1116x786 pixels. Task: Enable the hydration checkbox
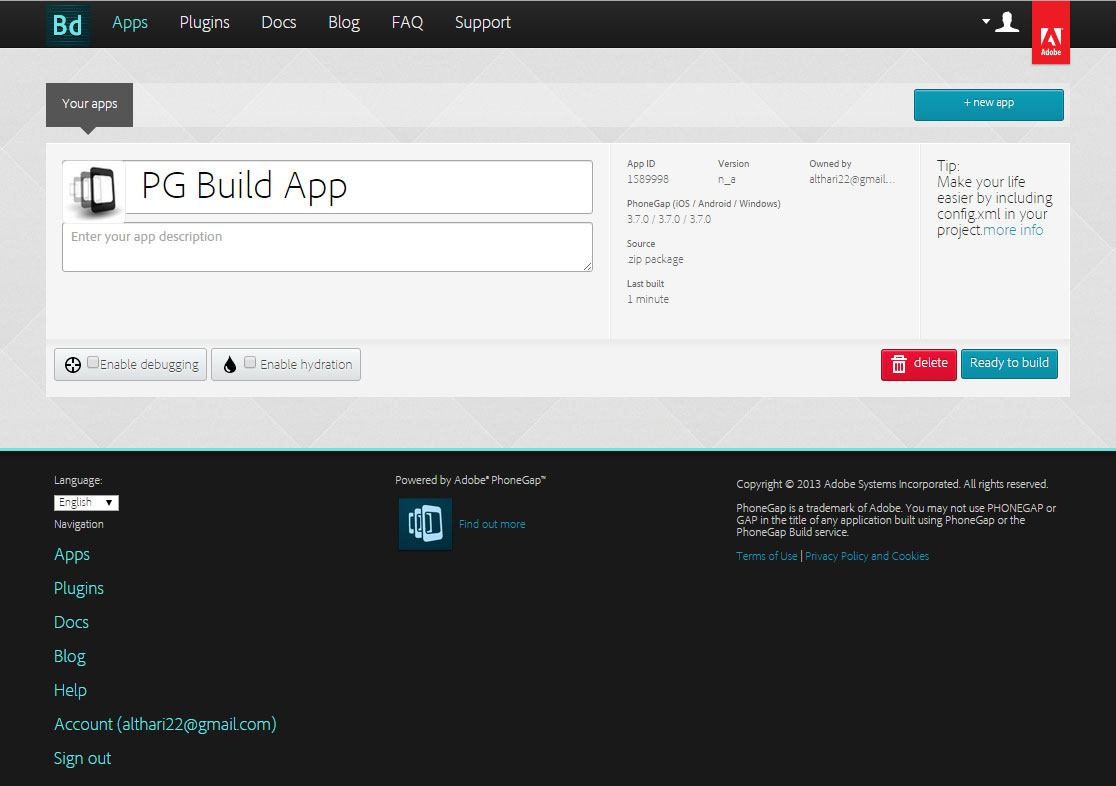click(250, 362)
